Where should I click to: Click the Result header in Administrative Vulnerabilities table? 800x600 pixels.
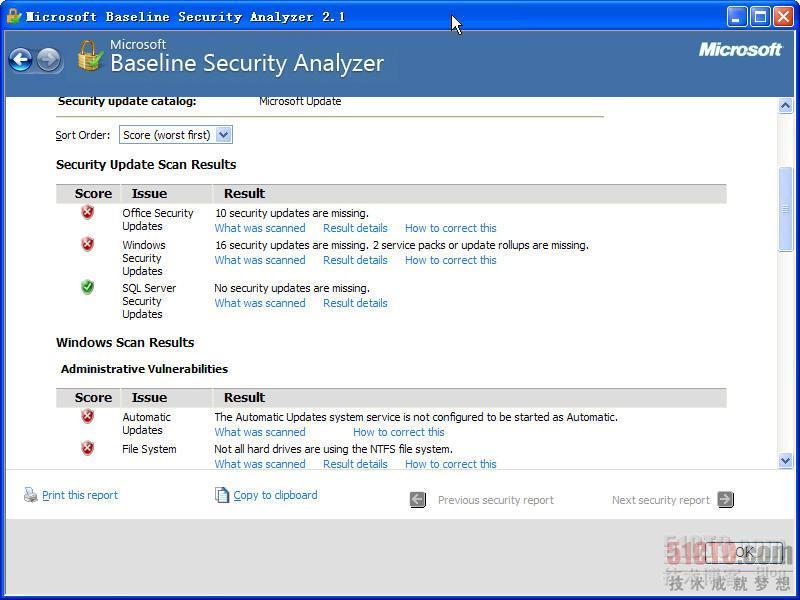[x=244, y=397]
